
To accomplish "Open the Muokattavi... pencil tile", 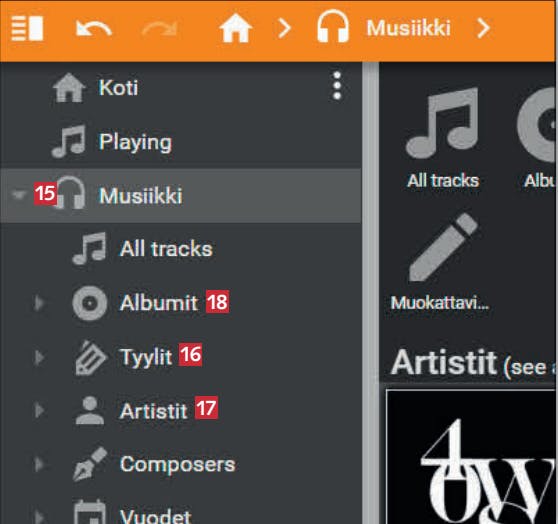I will pos(440,262).
